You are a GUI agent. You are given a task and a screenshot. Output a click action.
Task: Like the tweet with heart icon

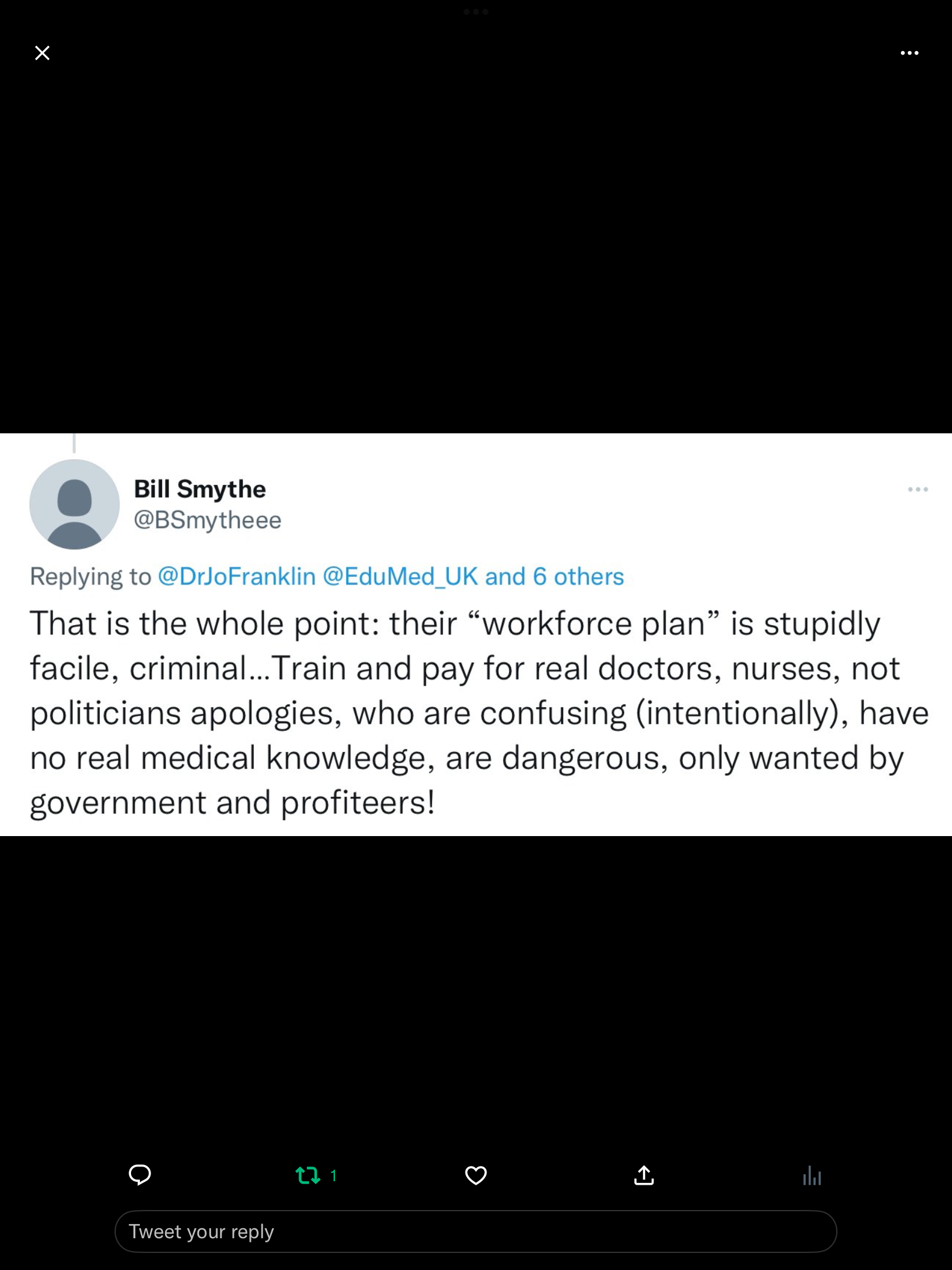475,1175
